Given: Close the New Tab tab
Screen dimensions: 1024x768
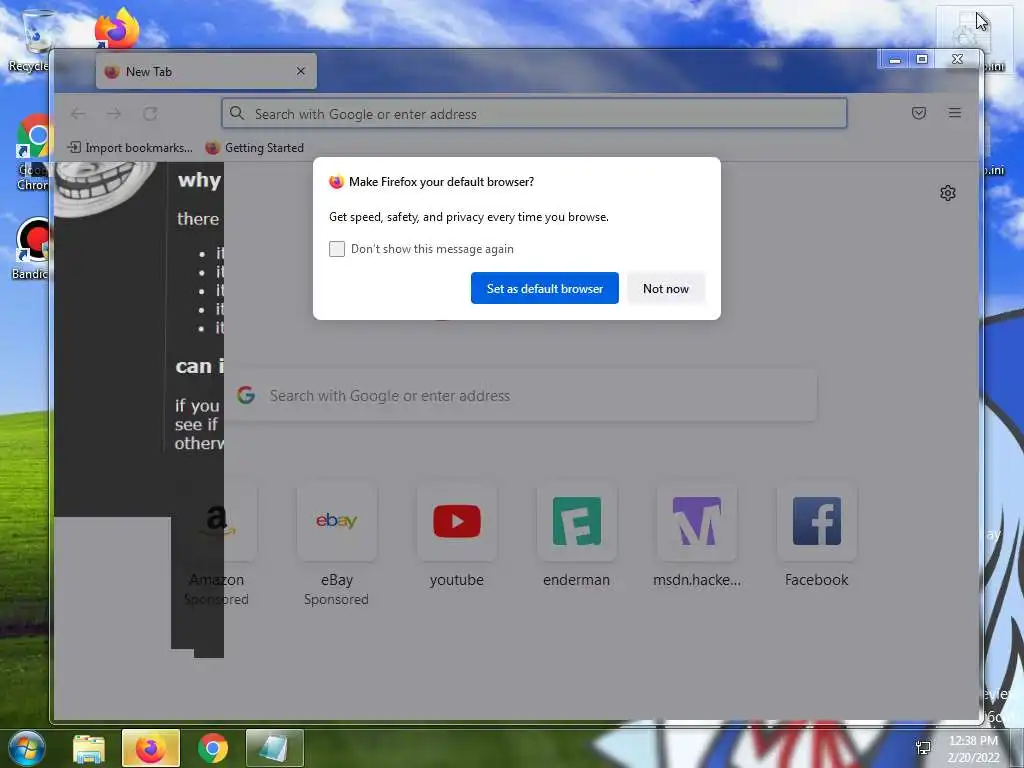Looking at the screenshot, I should (300, 71).
